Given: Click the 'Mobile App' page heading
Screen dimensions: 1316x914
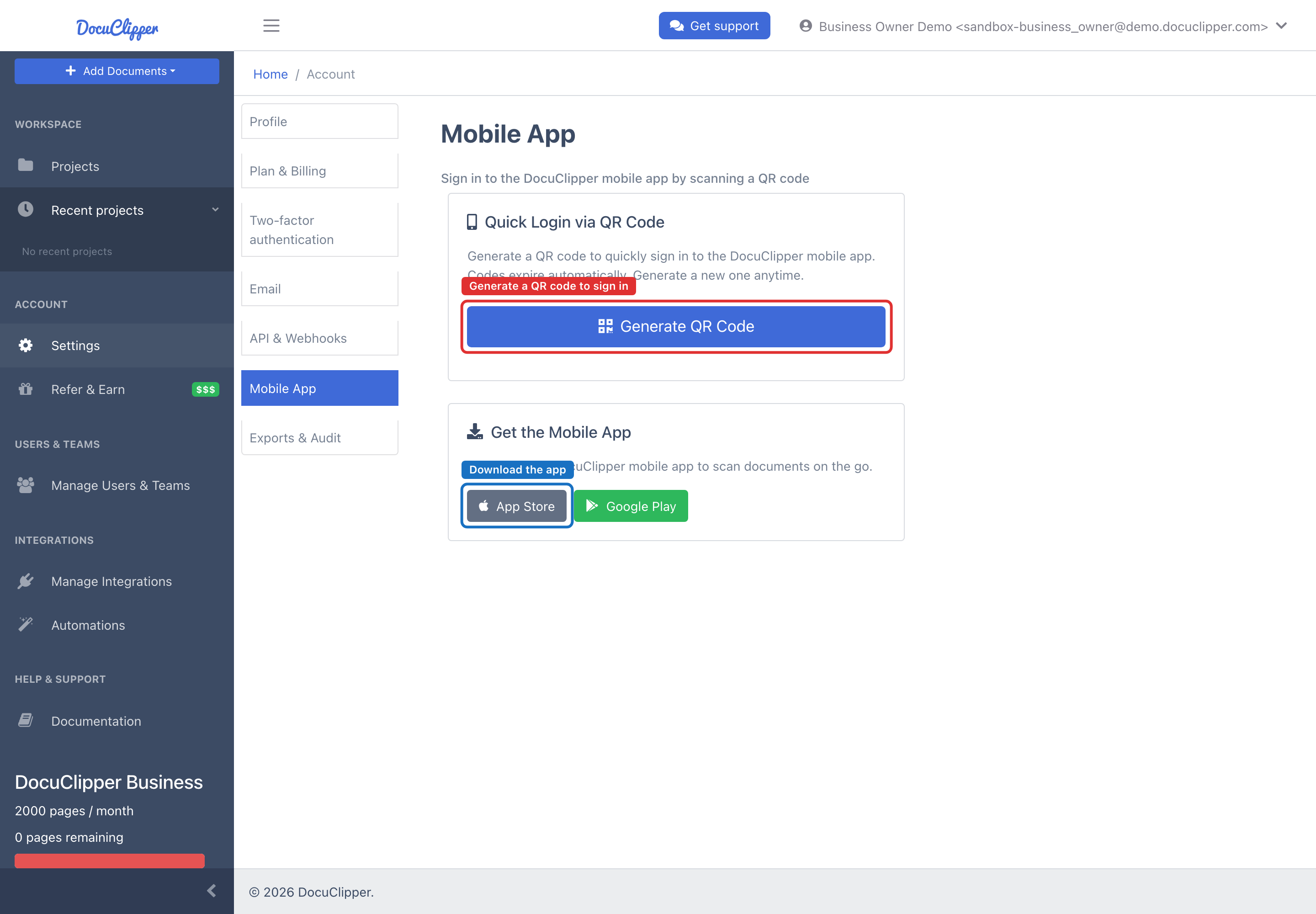Looking at the screenshot, I should click(x=508, y=134).
